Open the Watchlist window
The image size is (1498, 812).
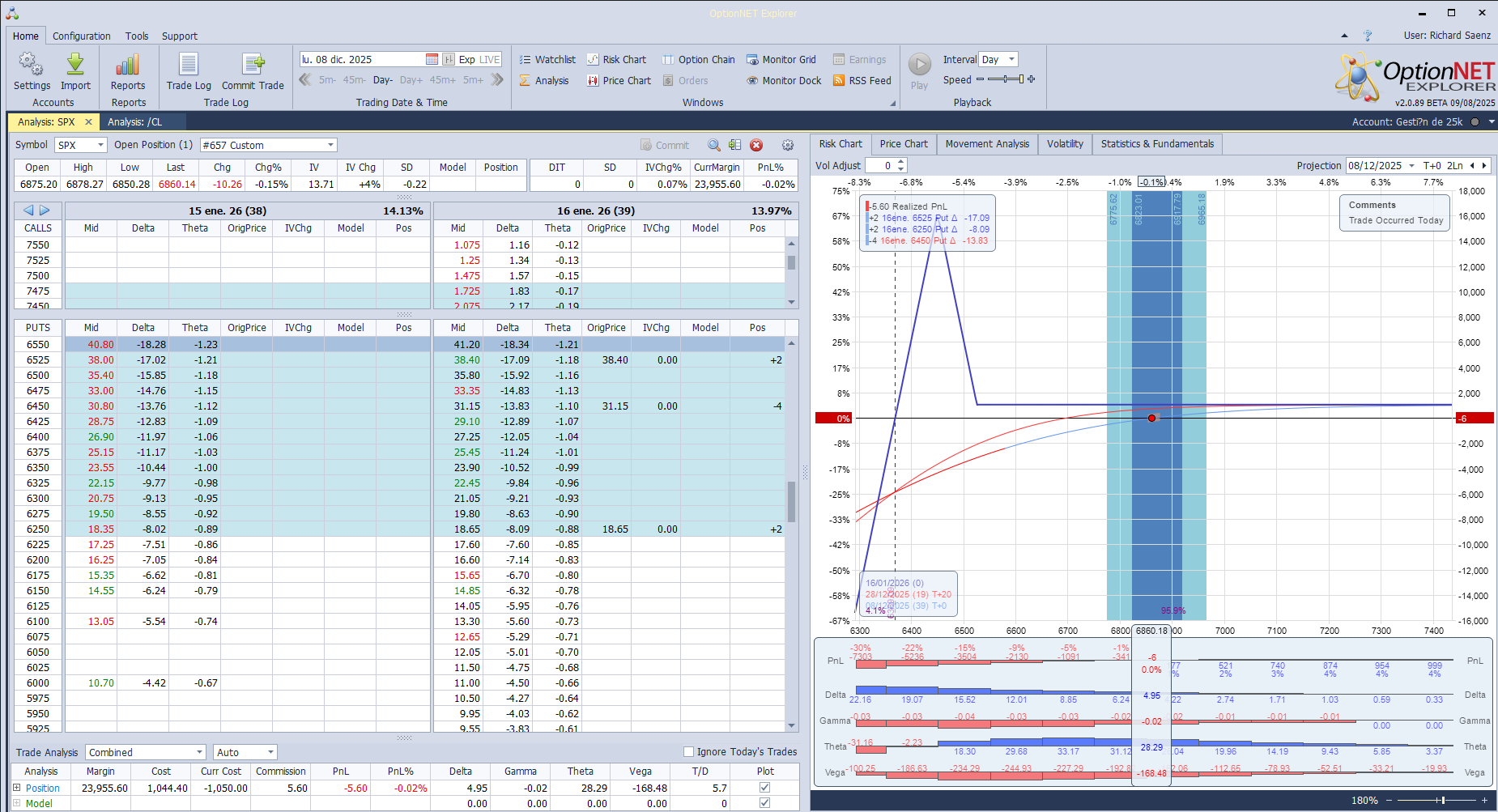point(547,59)
